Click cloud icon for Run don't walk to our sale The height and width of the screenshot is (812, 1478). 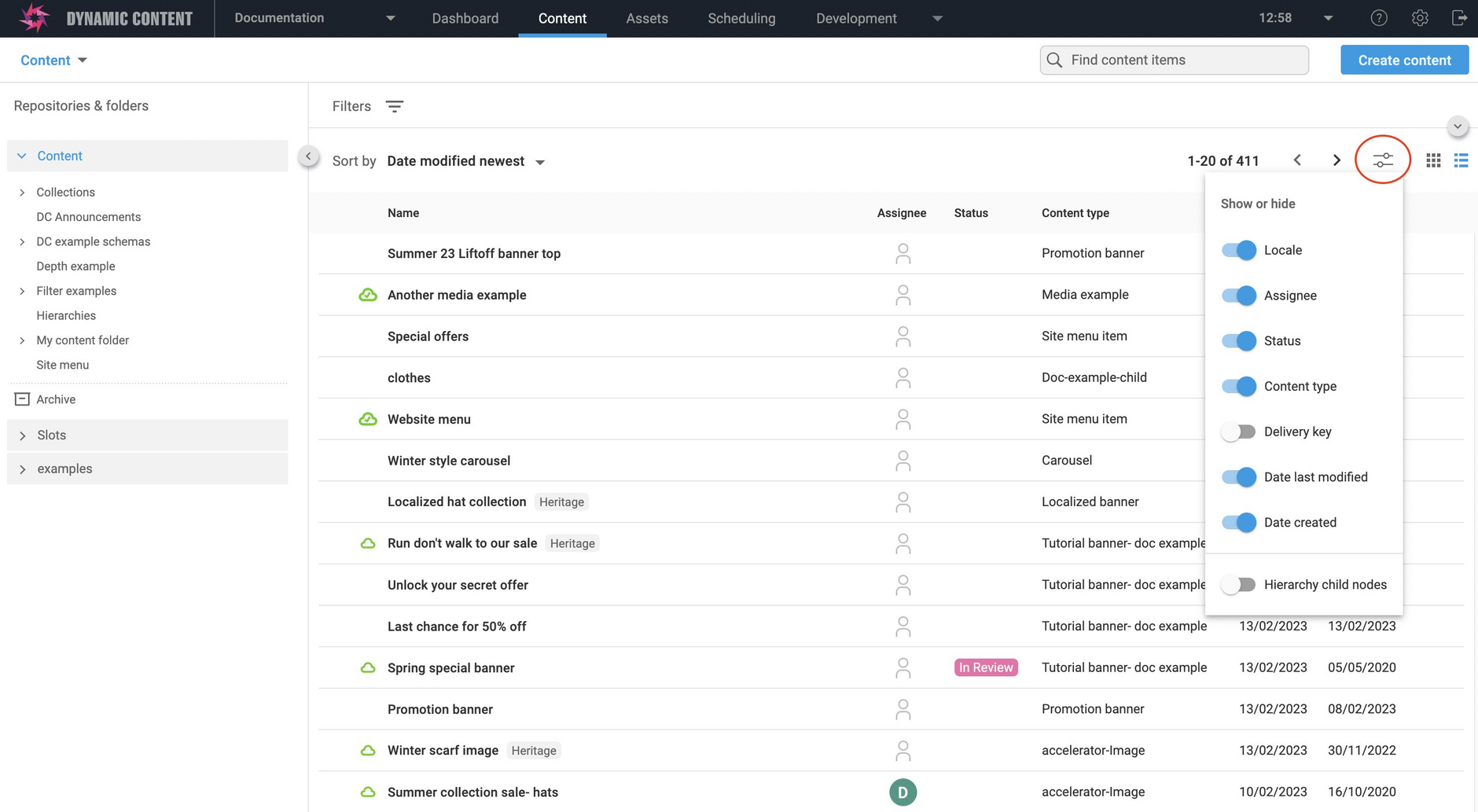pyautogui.click(x=367, y=543)
